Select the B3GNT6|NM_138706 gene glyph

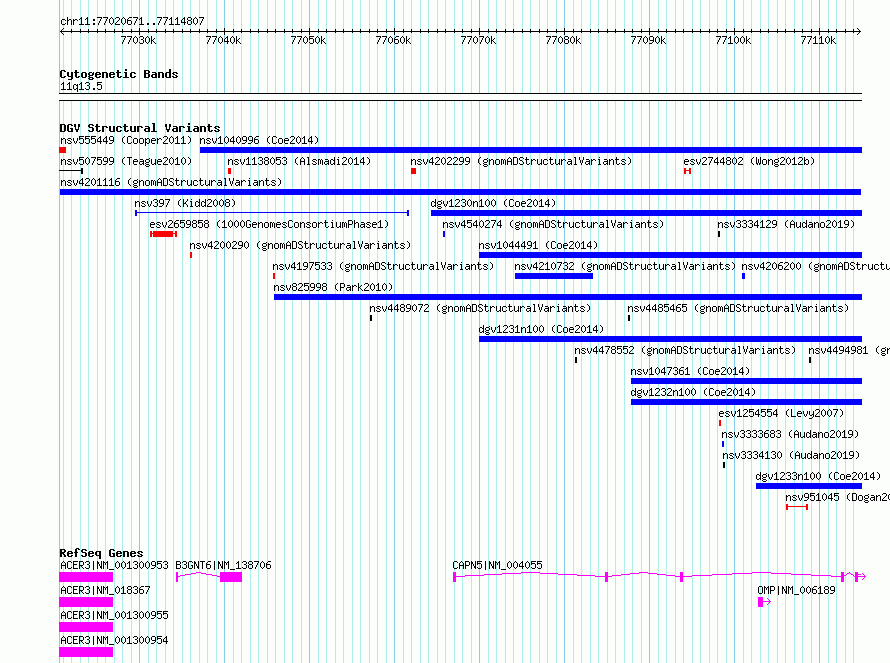(209, 577)
